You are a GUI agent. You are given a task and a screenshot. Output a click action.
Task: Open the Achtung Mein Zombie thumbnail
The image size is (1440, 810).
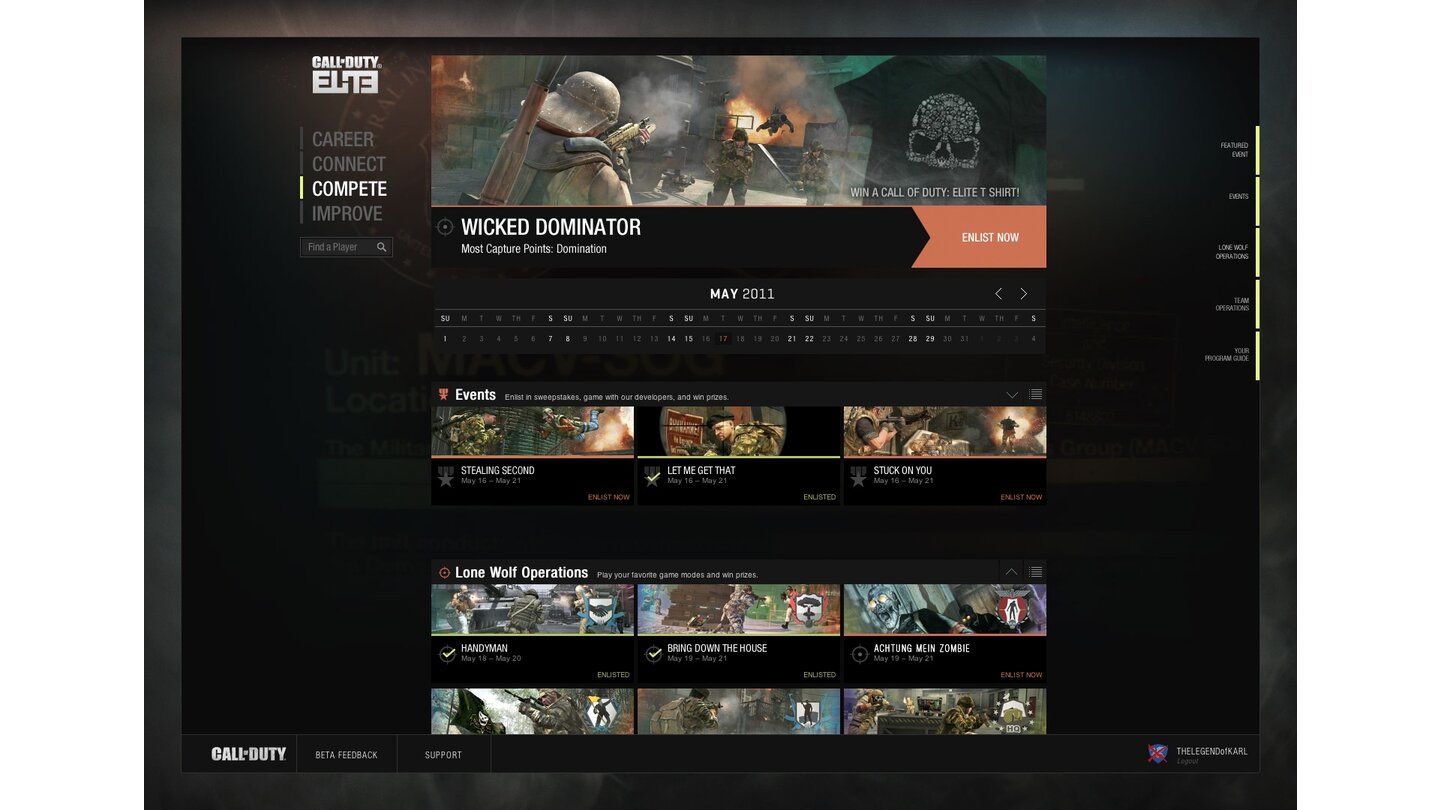coord(945,609)
